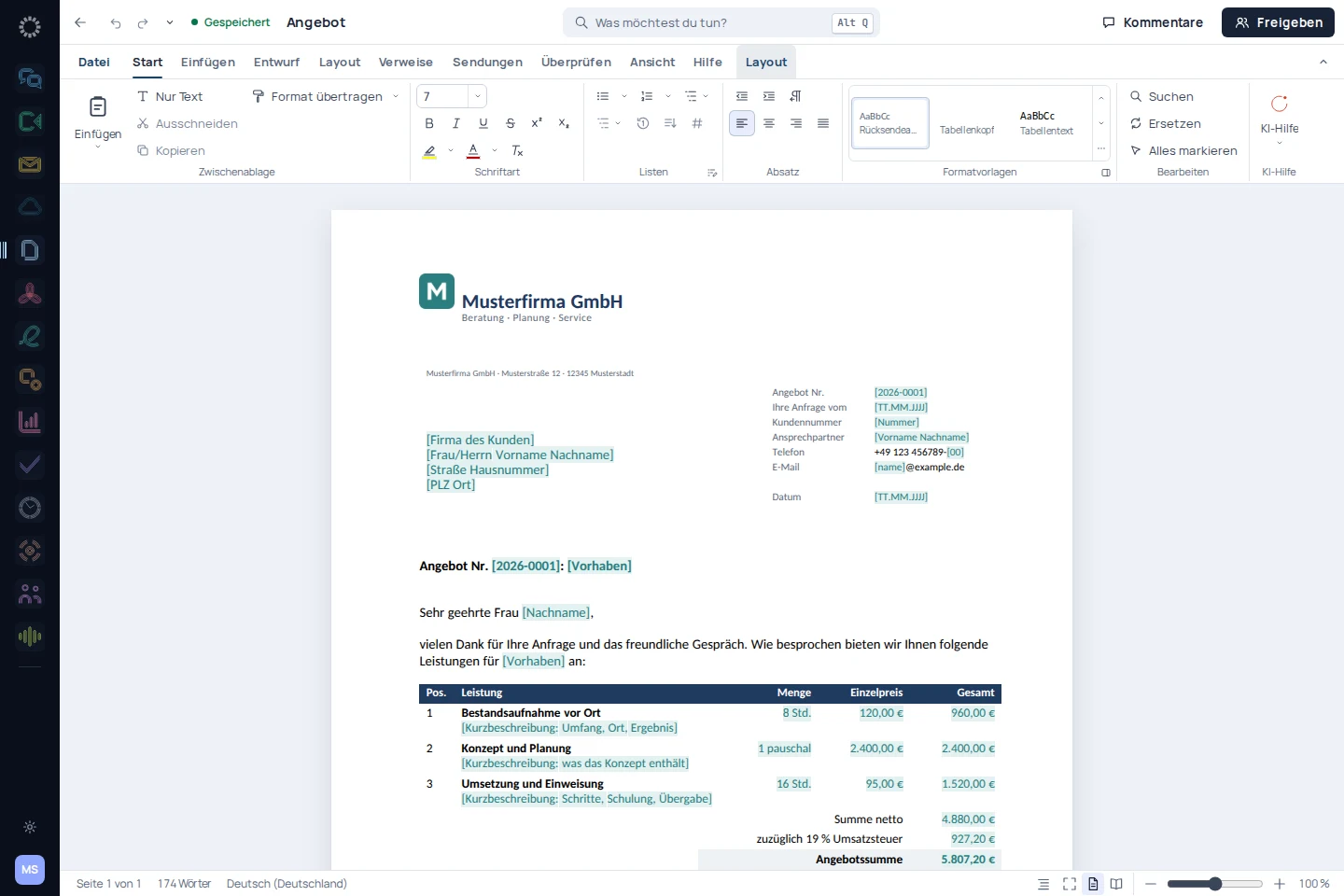Align paragraph to the right

(796, 123)
